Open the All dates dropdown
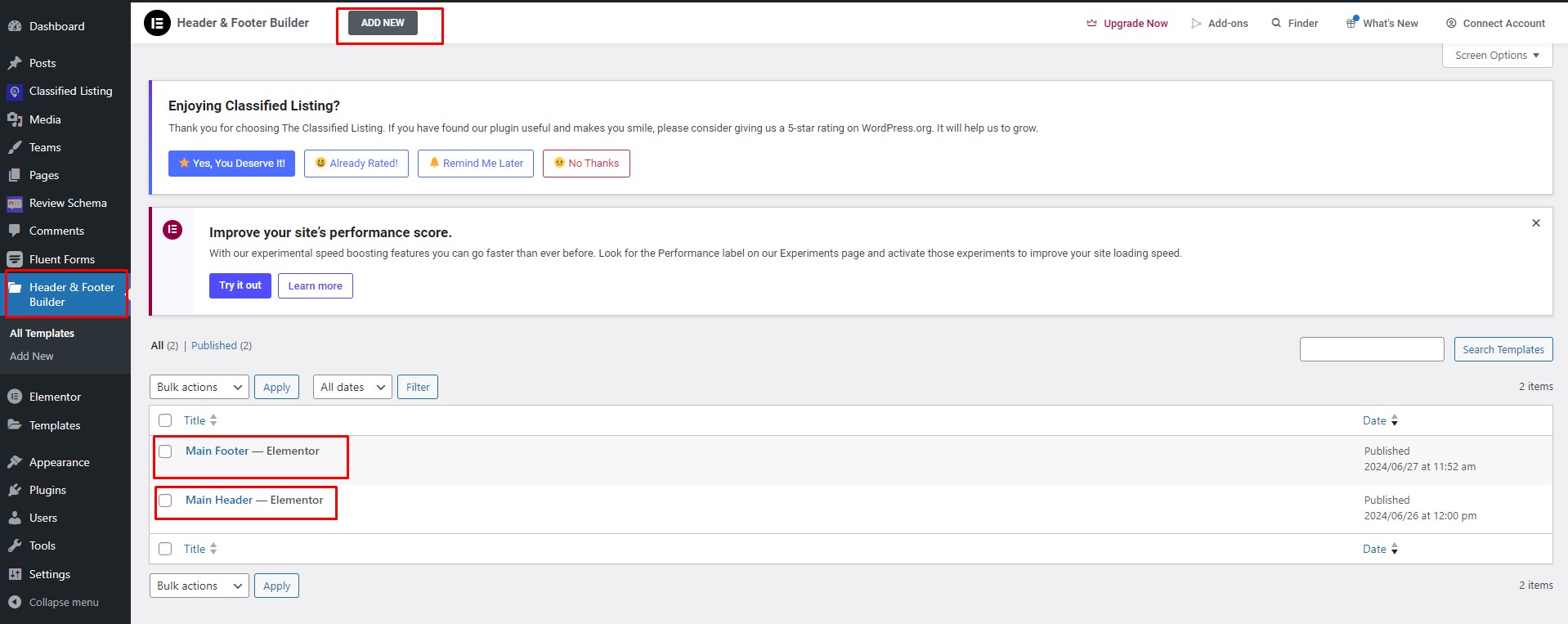 tap(352, 387)
